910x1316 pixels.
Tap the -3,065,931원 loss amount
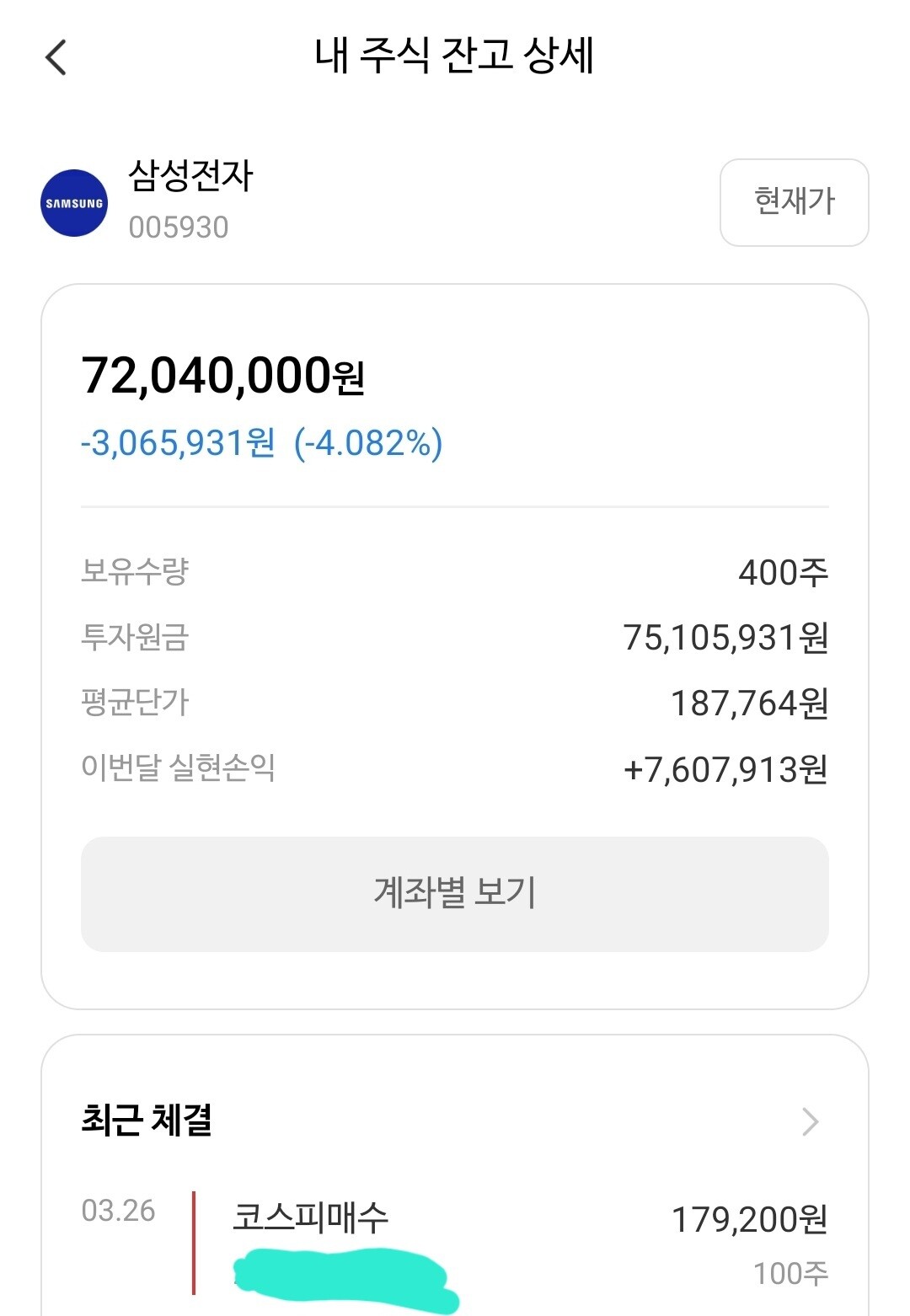click(178, 443)
